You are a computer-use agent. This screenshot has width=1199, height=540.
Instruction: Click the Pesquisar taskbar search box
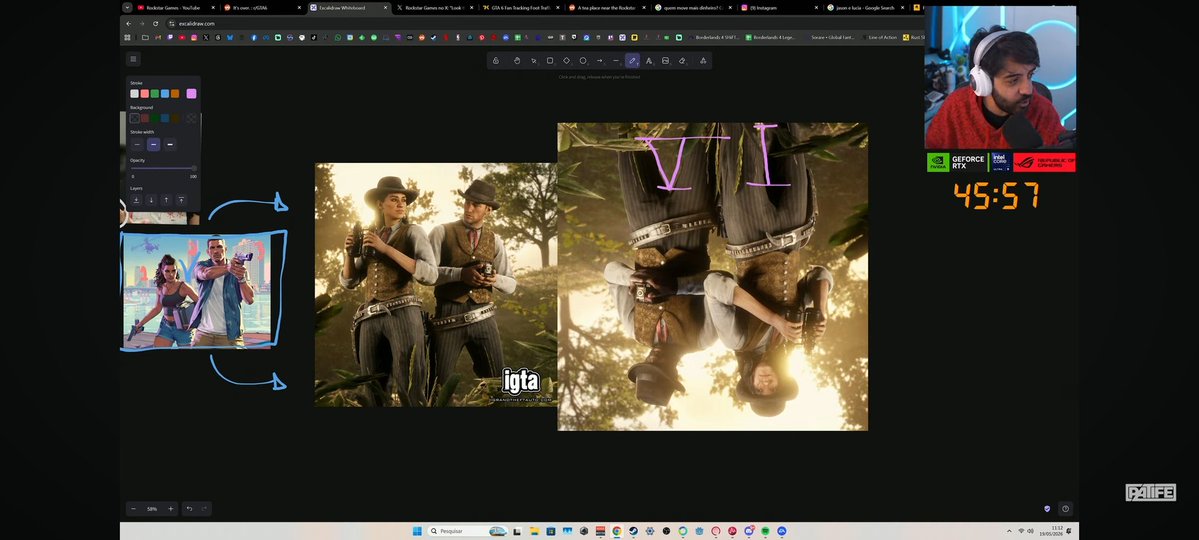[468, 531]
